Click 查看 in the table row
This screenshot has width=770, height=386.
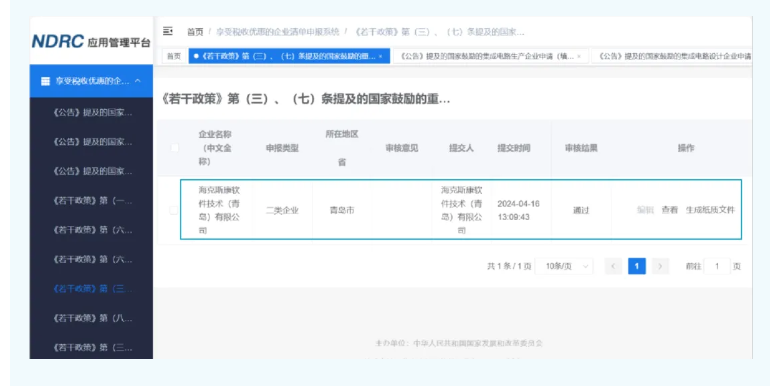[x=669, y=210]
